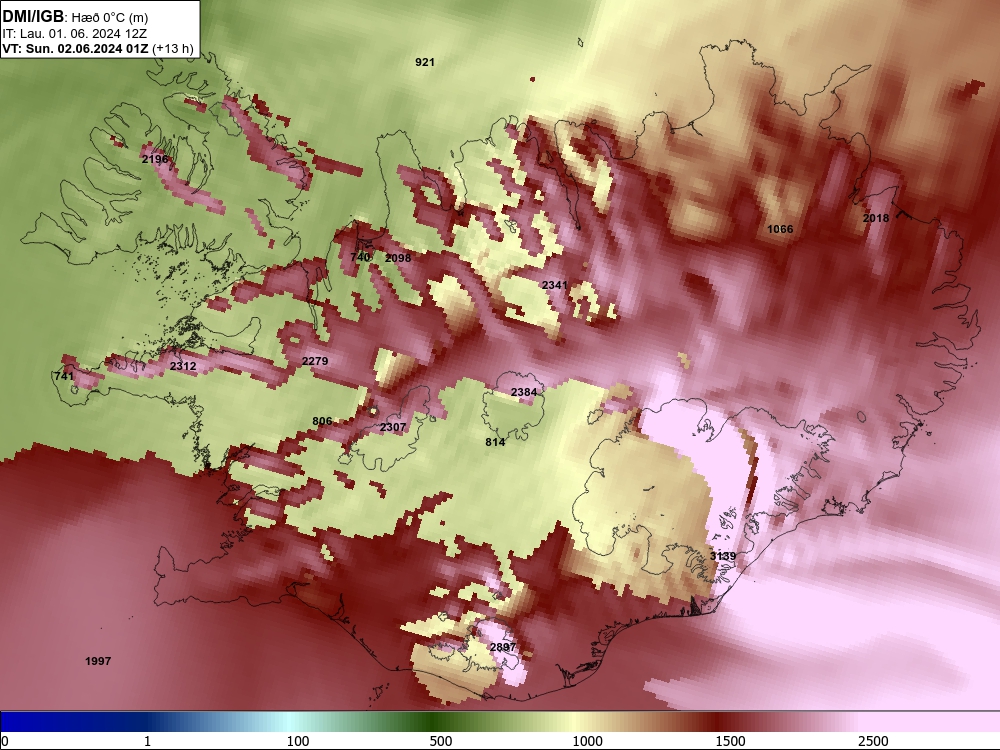The height and width of the screenshot is (750, 1000).
Task: Select the 2897 label on the south coast
Action: tap(503, 647)
